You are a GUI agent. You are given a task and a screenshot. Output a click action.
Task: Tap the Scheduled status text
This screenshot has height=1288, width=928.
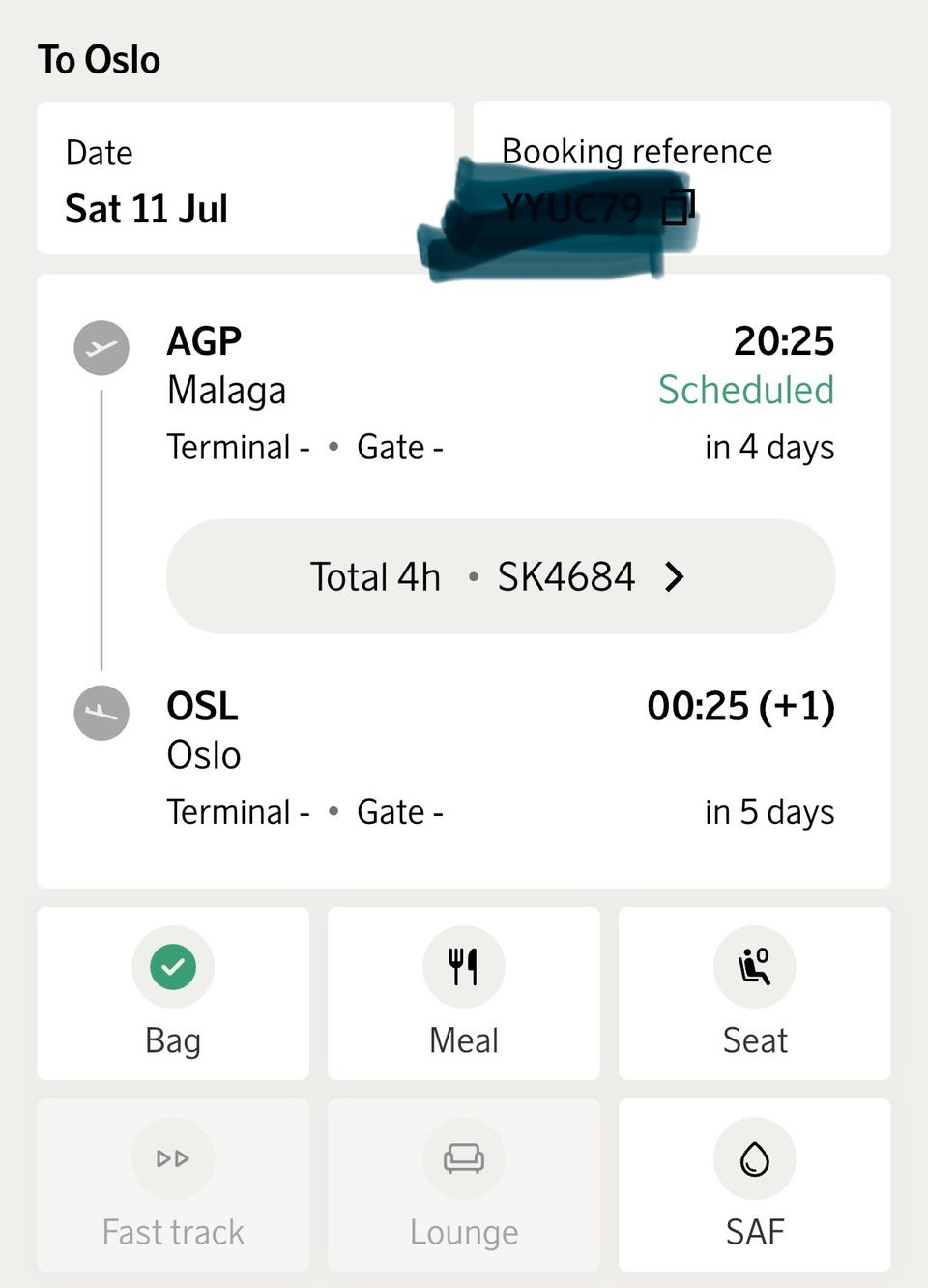pyautogui.click(x=746, y=390)
